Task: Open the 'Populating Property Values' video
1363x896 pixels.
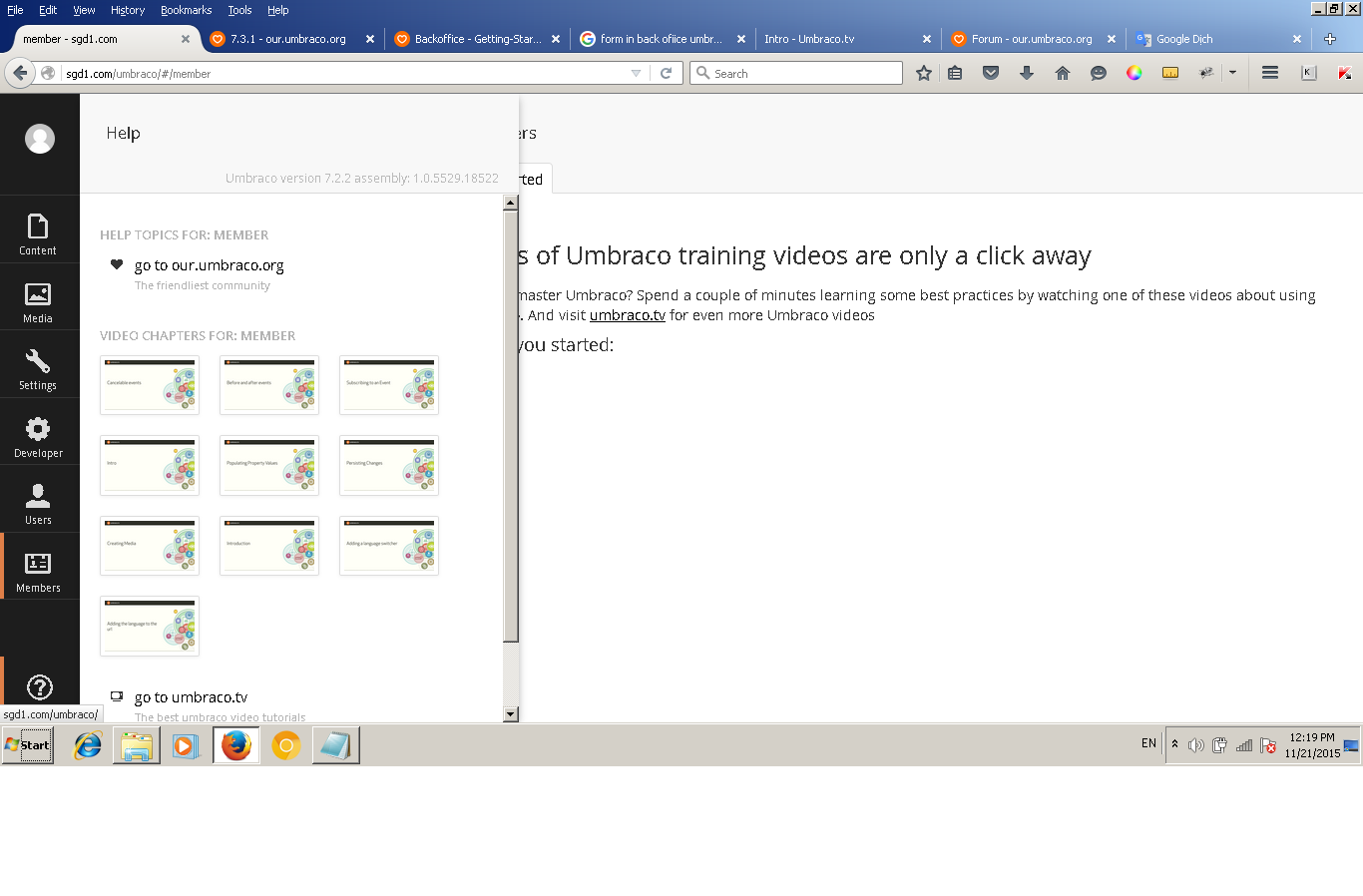Action: (x=269, y=465)
